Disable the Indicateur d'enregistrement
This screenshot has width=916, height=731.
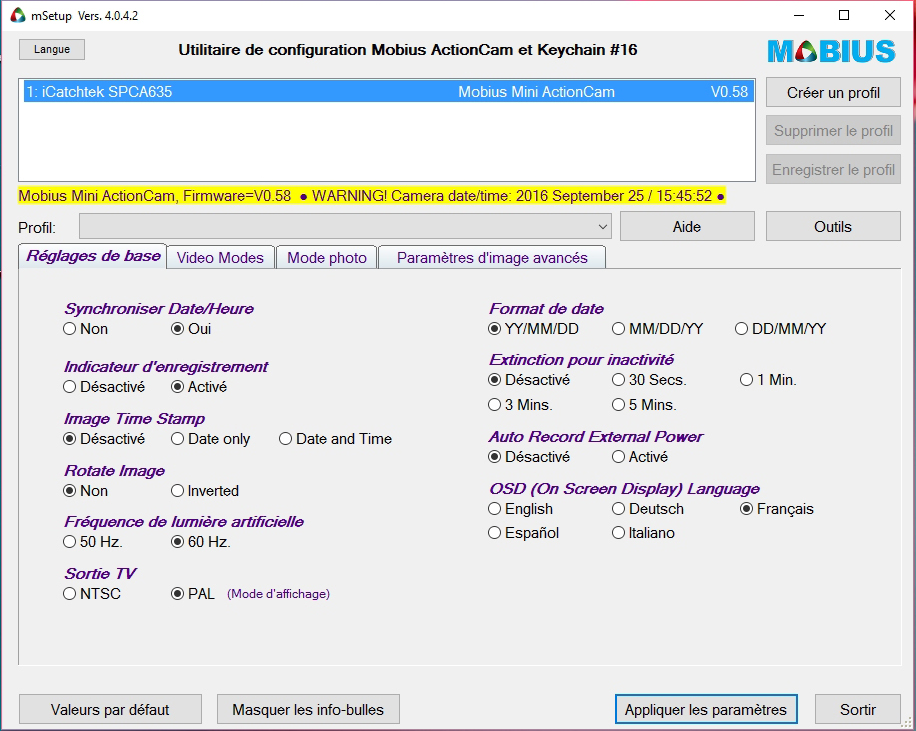click(104, 387)
